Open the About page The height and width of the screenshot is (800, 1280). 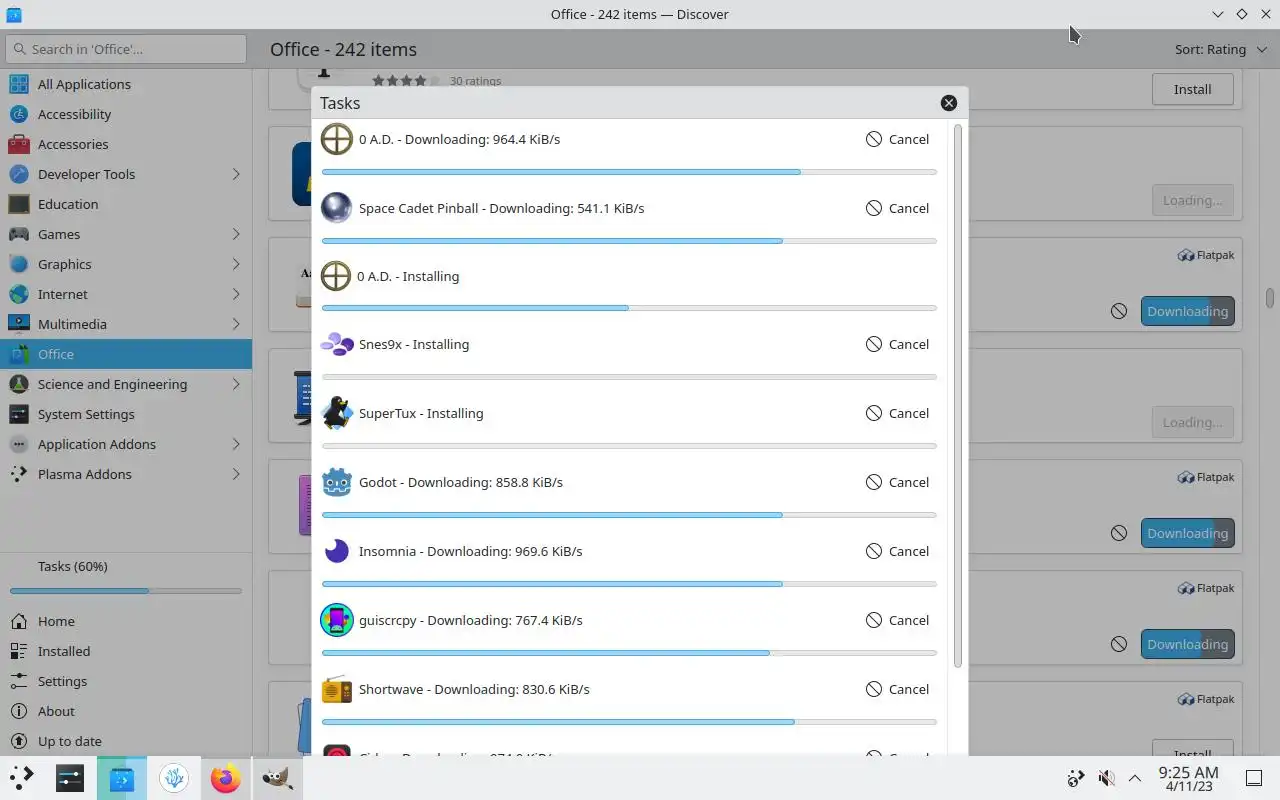click(x=126, y=711)
